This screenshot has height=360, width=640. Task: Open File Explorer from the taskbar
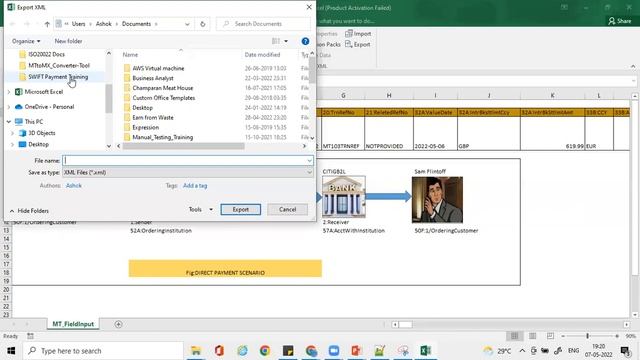click(196, 351)
